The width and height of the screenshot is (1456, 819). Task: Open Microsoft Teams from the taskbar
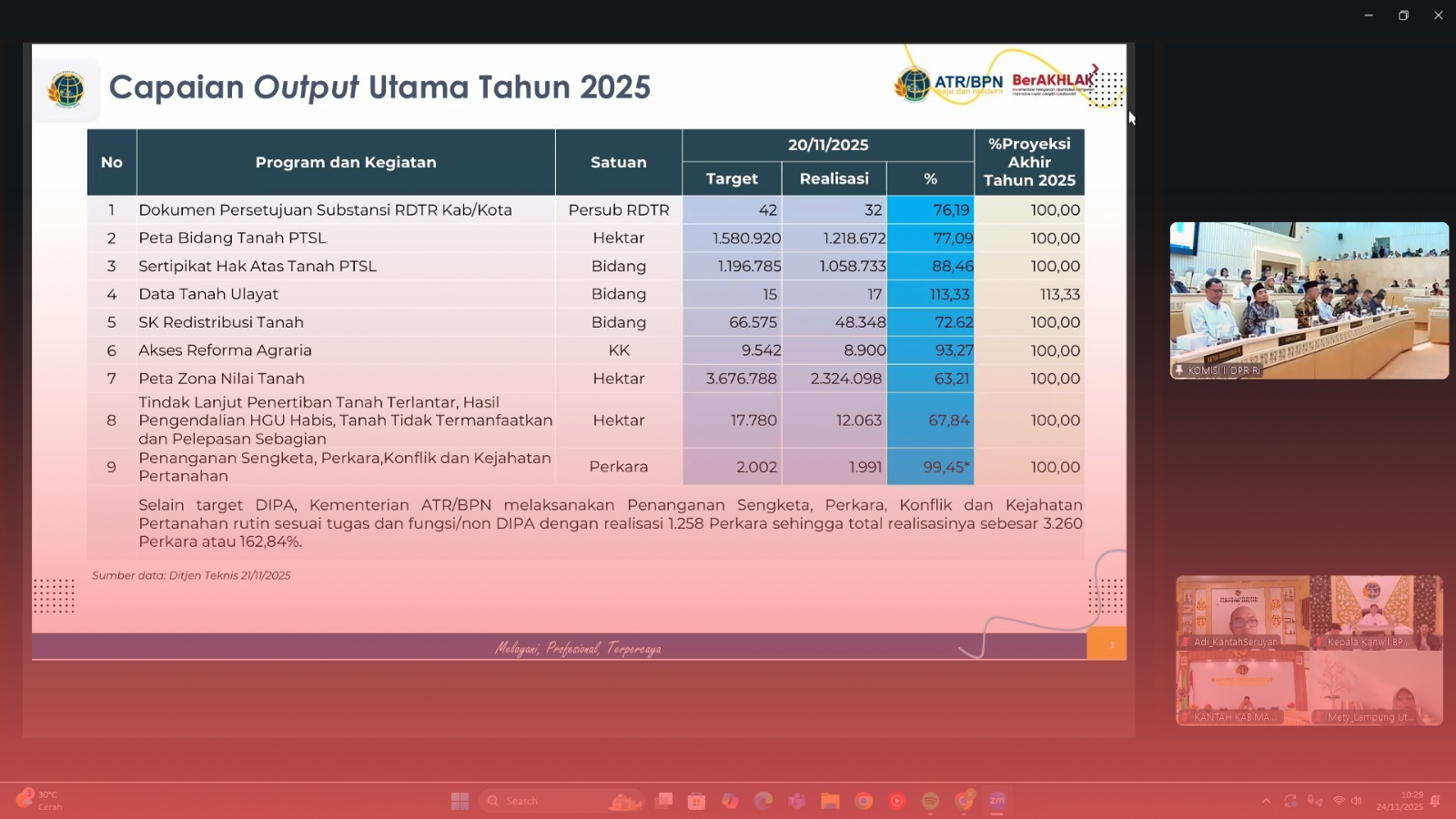[x=797, y=801]
